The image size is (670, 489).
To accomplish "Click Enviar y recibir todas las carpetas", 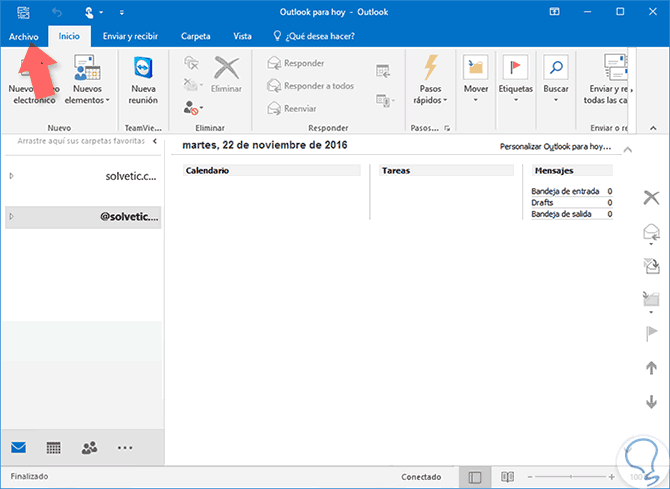I will 608,79.
